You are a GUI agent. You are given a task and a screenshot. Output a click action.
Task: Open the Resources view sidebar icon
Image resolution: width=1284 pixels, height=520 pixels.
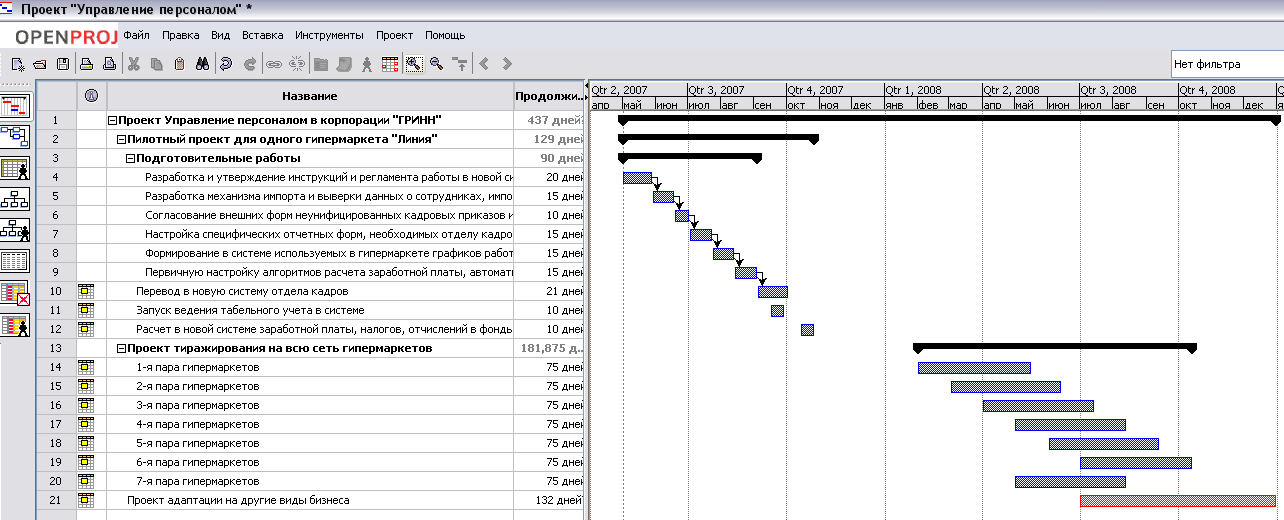coord(16,168)
